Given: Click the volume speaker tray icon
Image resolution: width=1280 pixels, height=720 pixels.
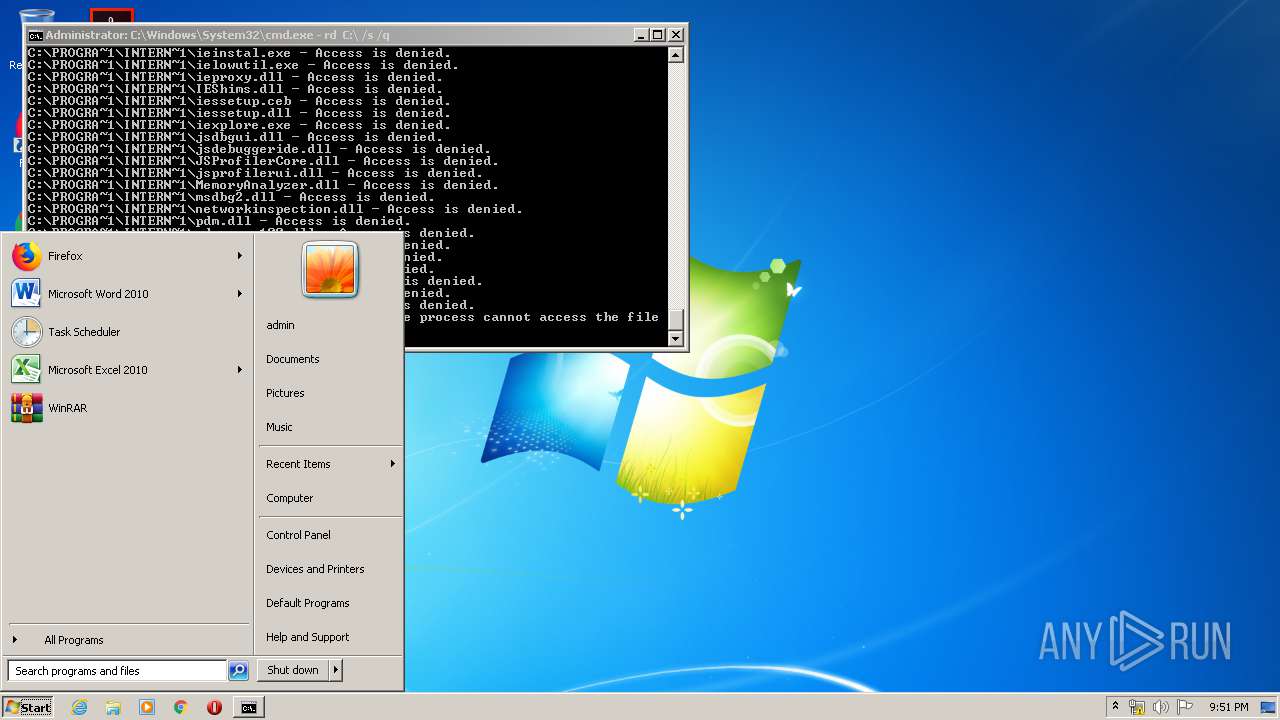Looking at the screenshot, I should point(1161,707).
